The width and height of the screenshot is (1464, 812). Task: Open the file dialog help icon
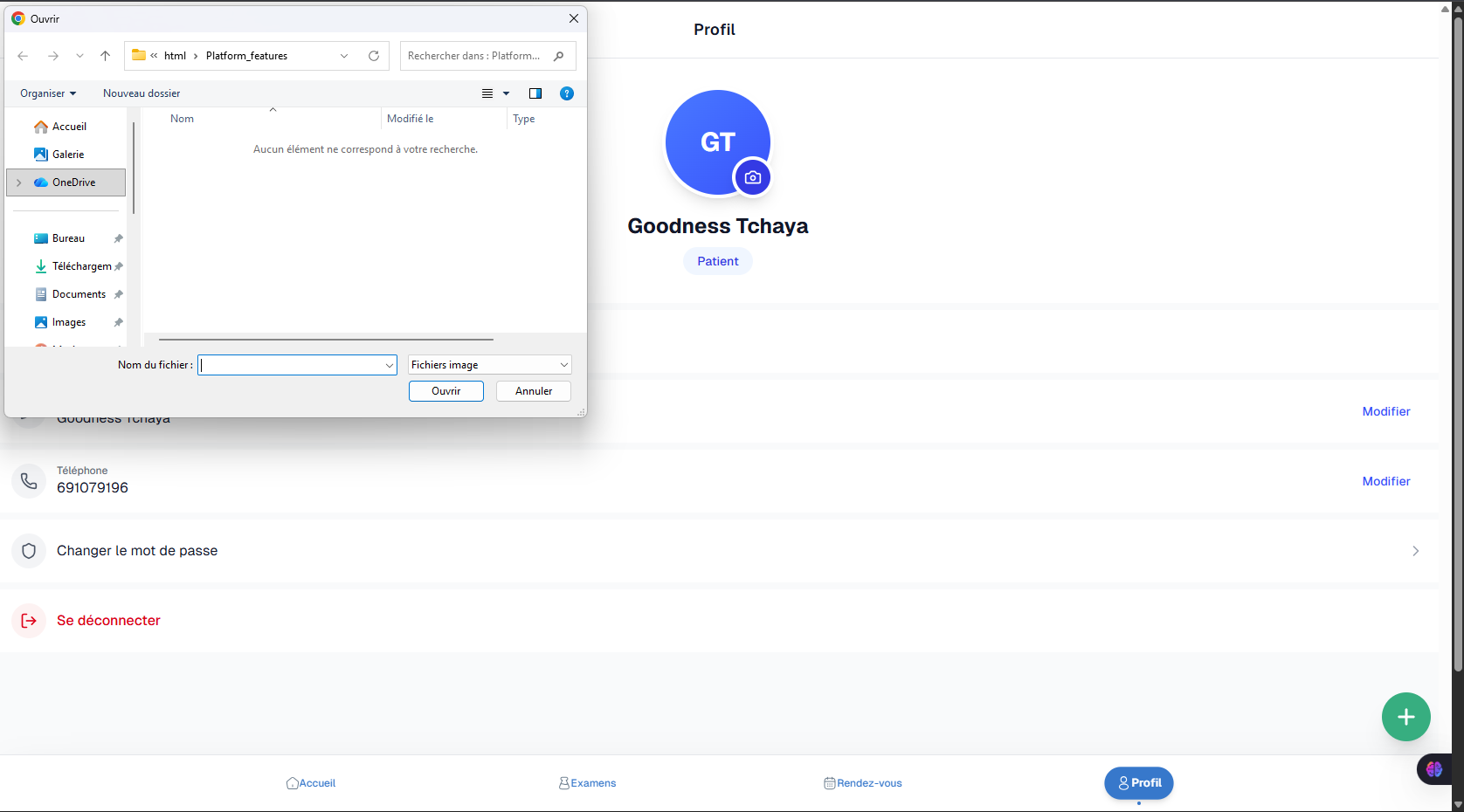point(566,93)
